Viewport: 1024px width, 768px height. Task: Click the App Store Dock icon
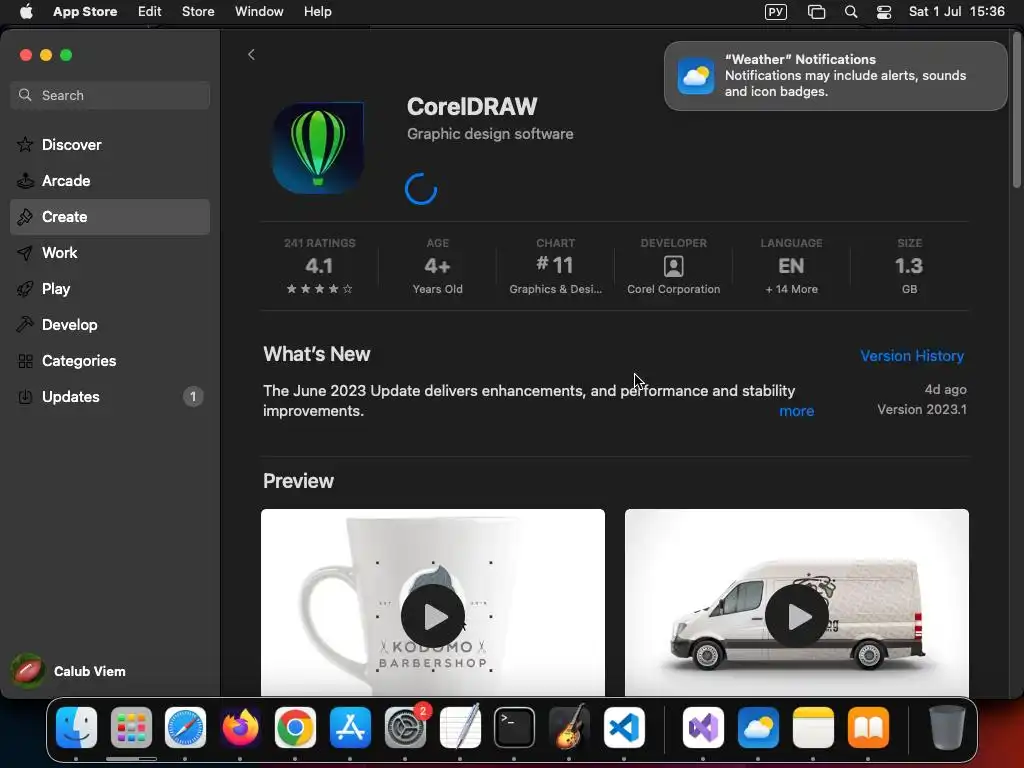point(351,728)
